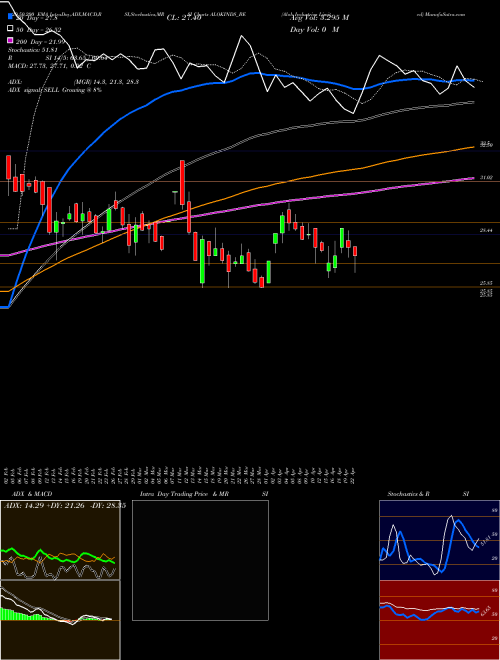Select the 200 Day average value text
The image size is (500, 660).
point(41,41)
